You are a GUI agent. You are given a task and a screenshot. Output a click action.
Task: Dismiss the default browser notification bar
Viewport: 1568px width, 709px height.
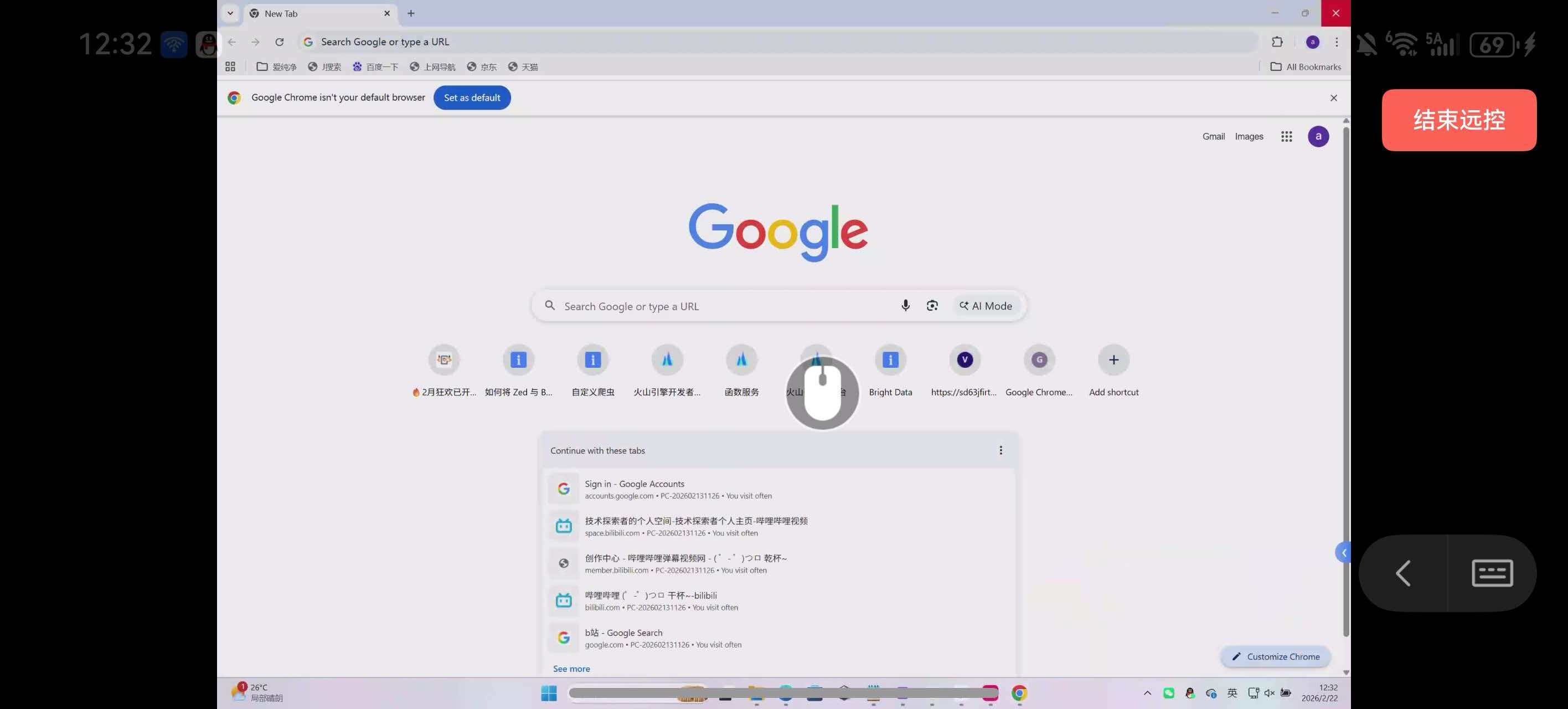[x=1333, y=98]
